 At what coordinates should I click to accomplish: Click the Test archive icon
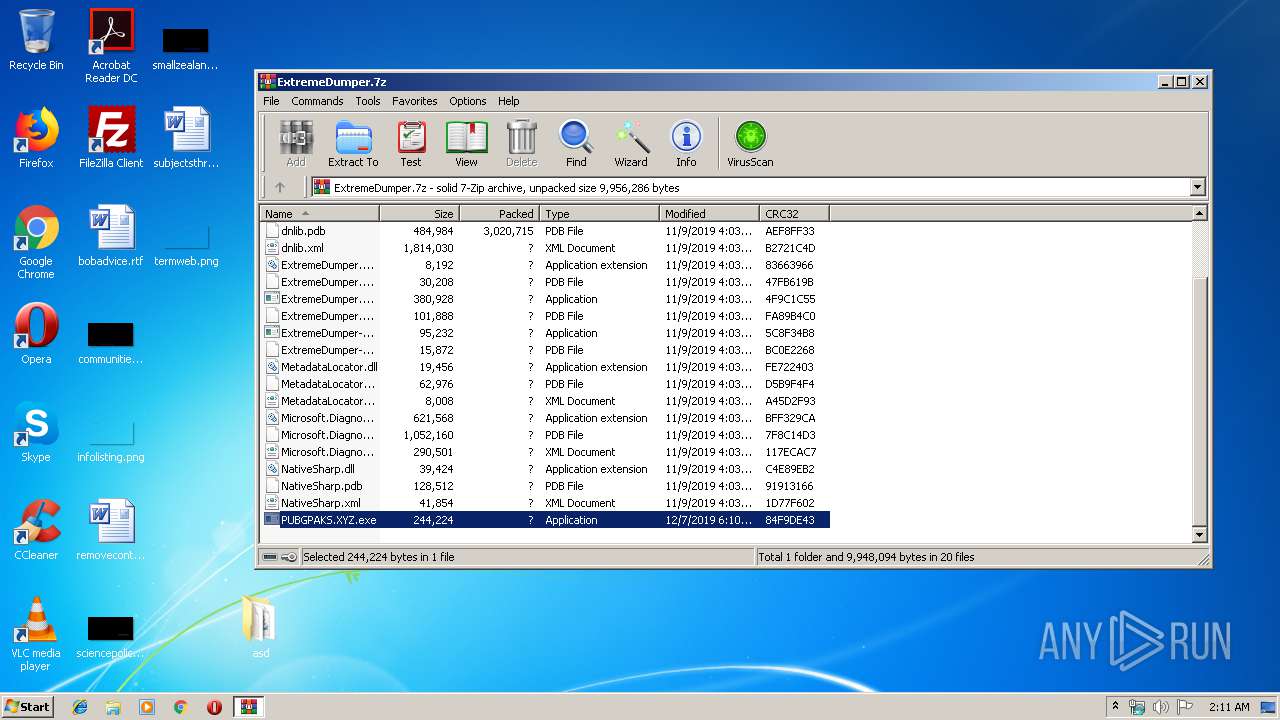point(411,144)
